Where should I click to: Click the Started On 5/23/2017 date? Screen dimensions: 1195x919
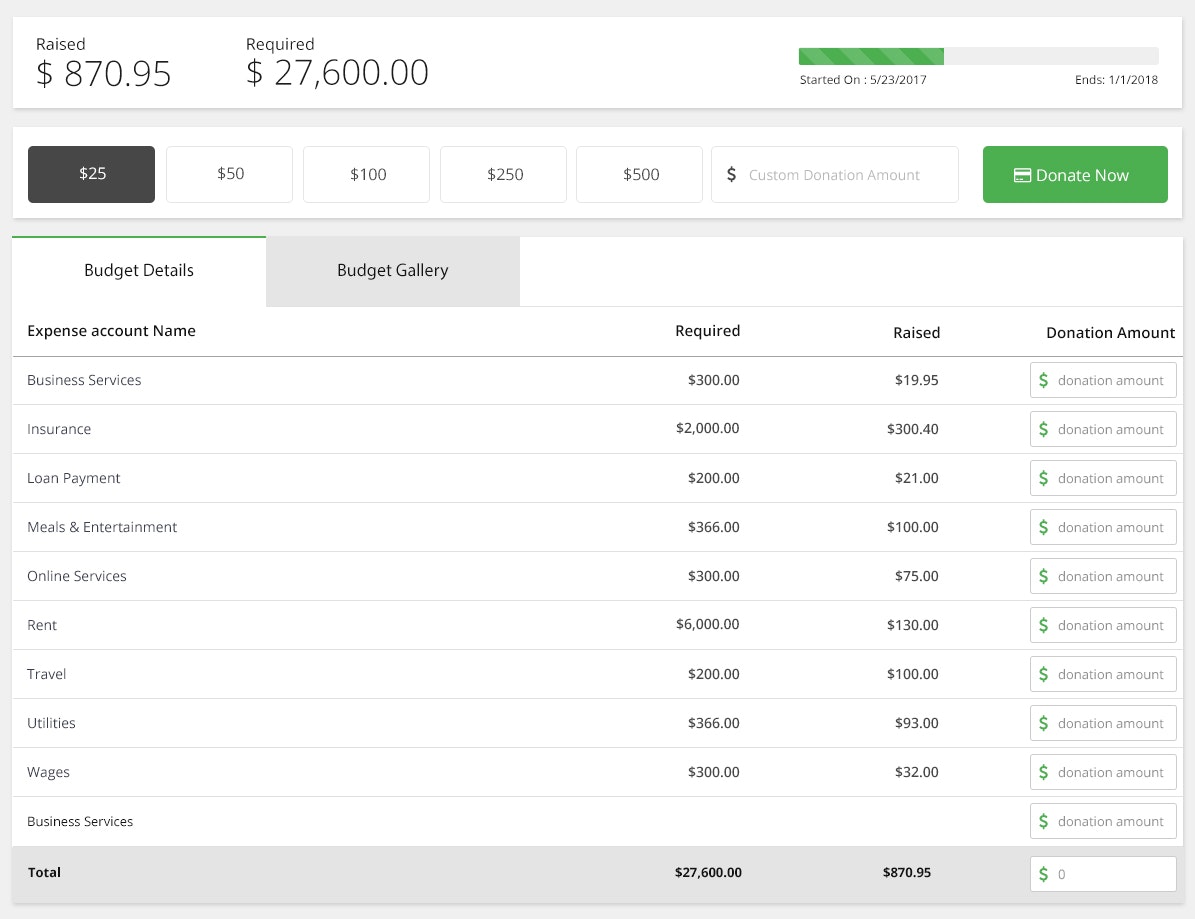[863, 79]
